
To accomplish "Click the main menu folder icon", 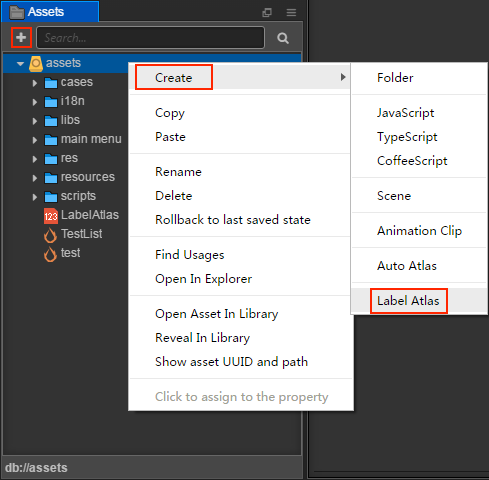I will (x=51, y=139).
